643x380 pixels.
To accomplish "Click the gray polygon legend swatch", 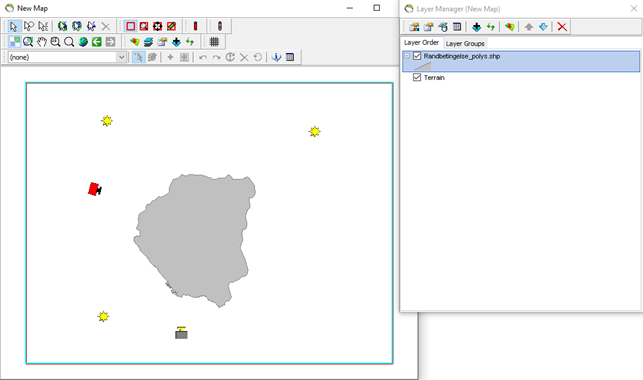I will tap(423, 66).
